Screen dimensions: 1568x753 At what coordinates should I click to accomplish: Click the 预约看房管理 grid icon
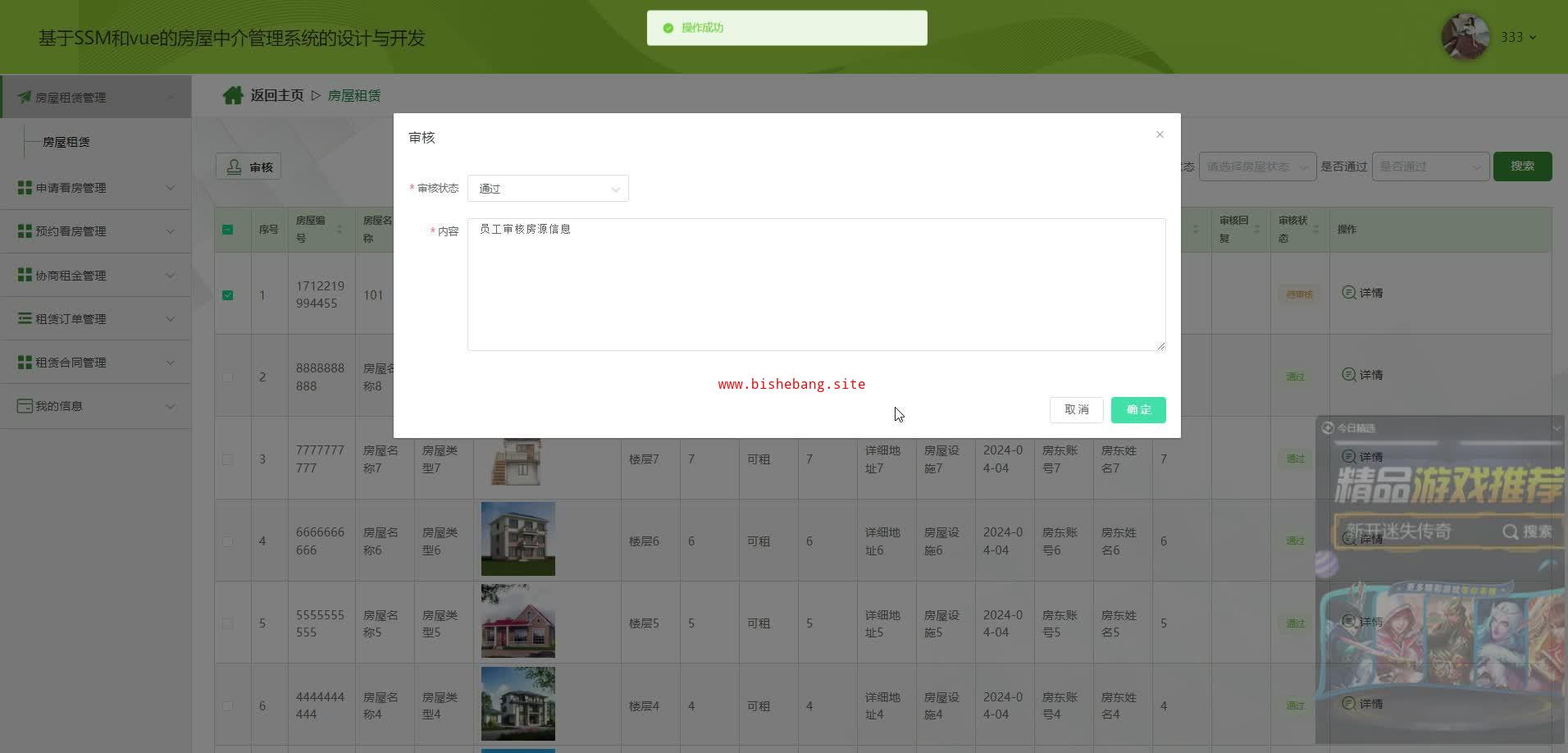(x=25, y=231)
